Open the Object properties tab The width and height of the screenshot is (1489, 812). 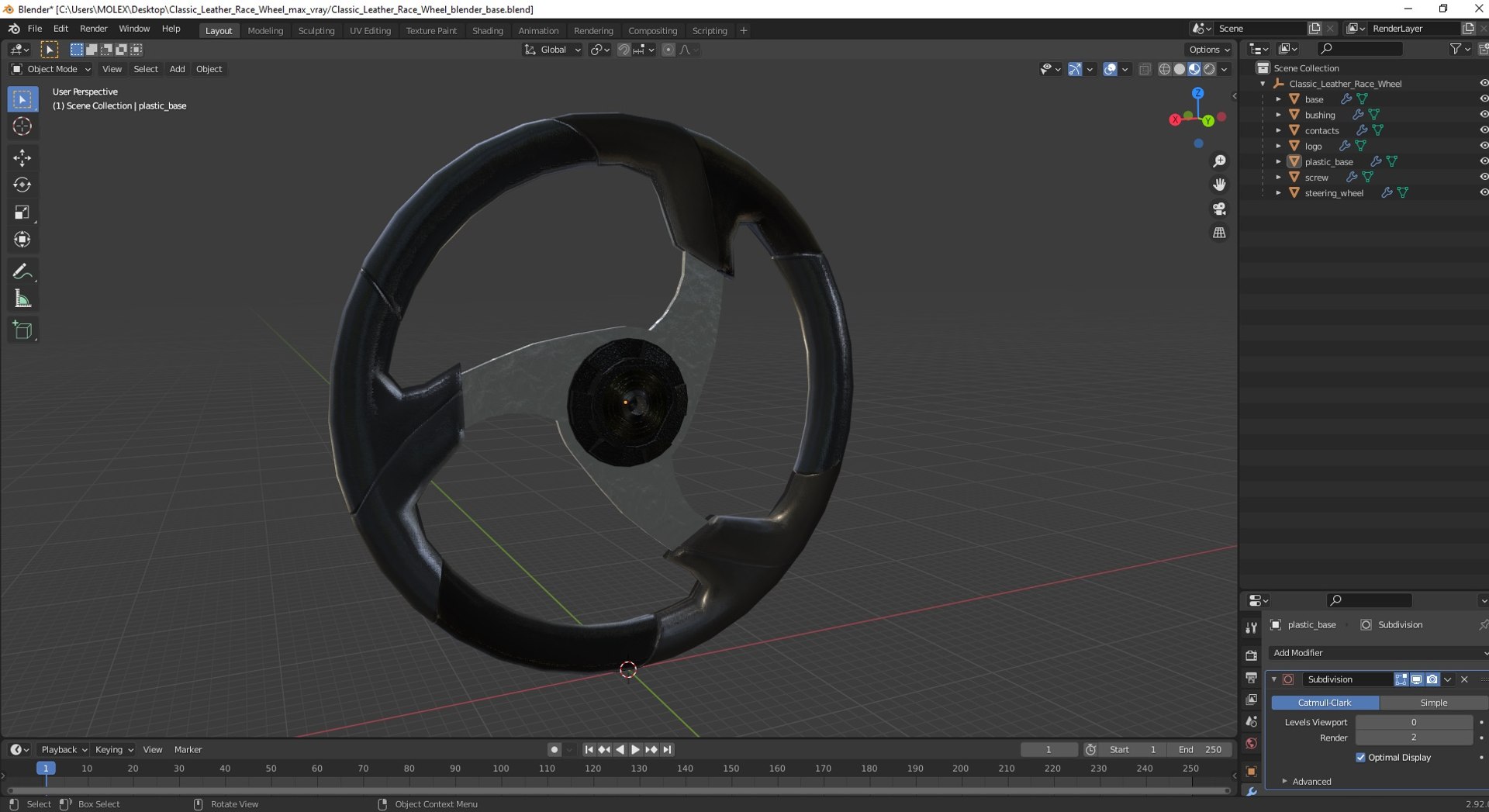tap(1251, 771)
